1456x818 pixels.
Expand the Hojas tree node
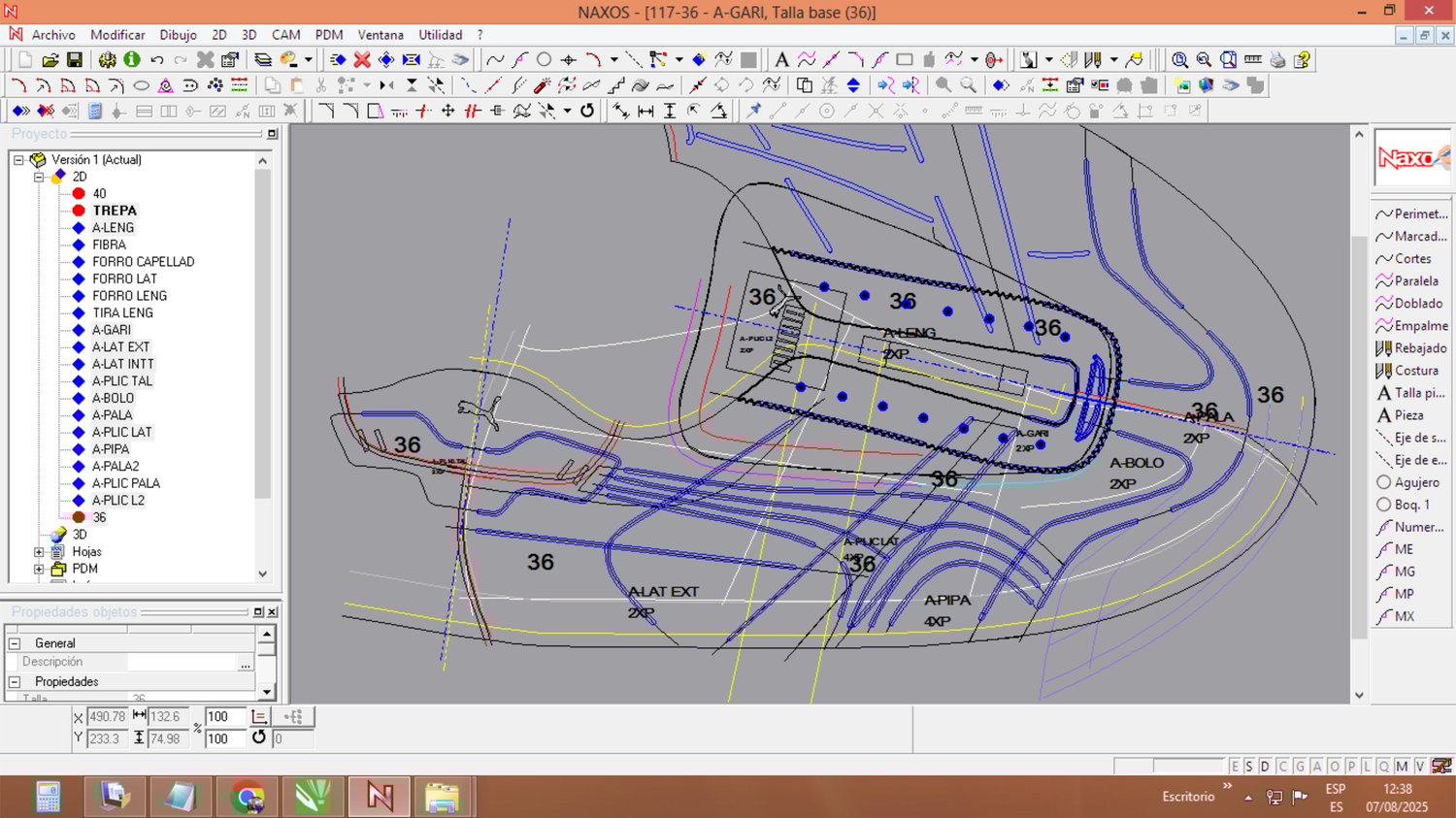click(39, 552)
